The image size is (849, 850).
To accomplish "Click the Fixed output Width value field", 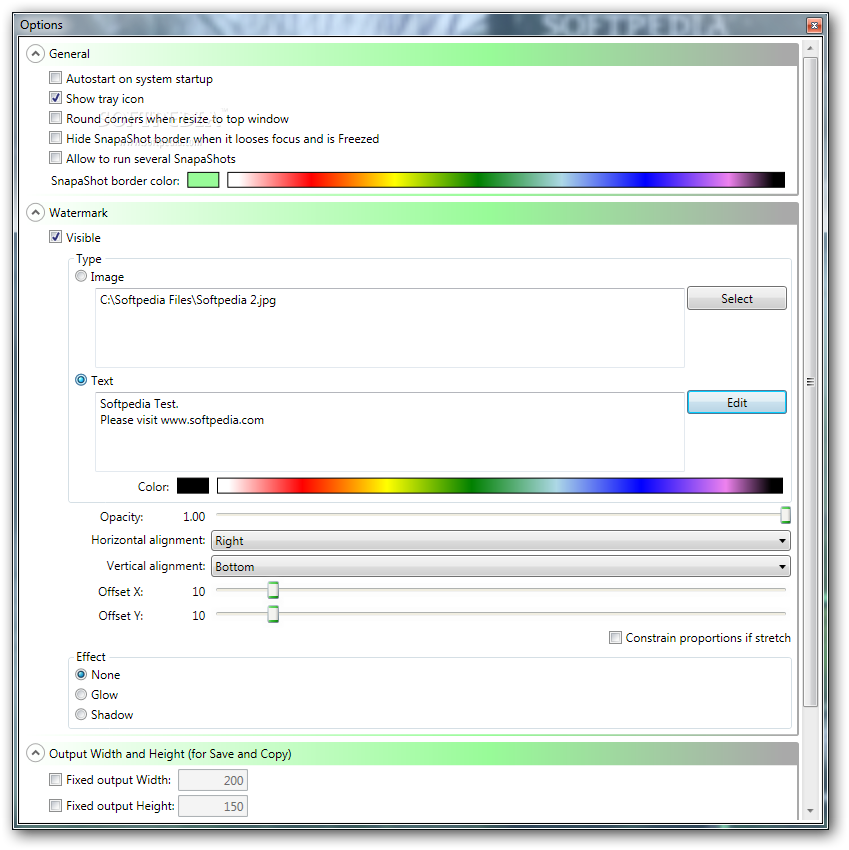I will pyautogui.click(x=213, y=781).
